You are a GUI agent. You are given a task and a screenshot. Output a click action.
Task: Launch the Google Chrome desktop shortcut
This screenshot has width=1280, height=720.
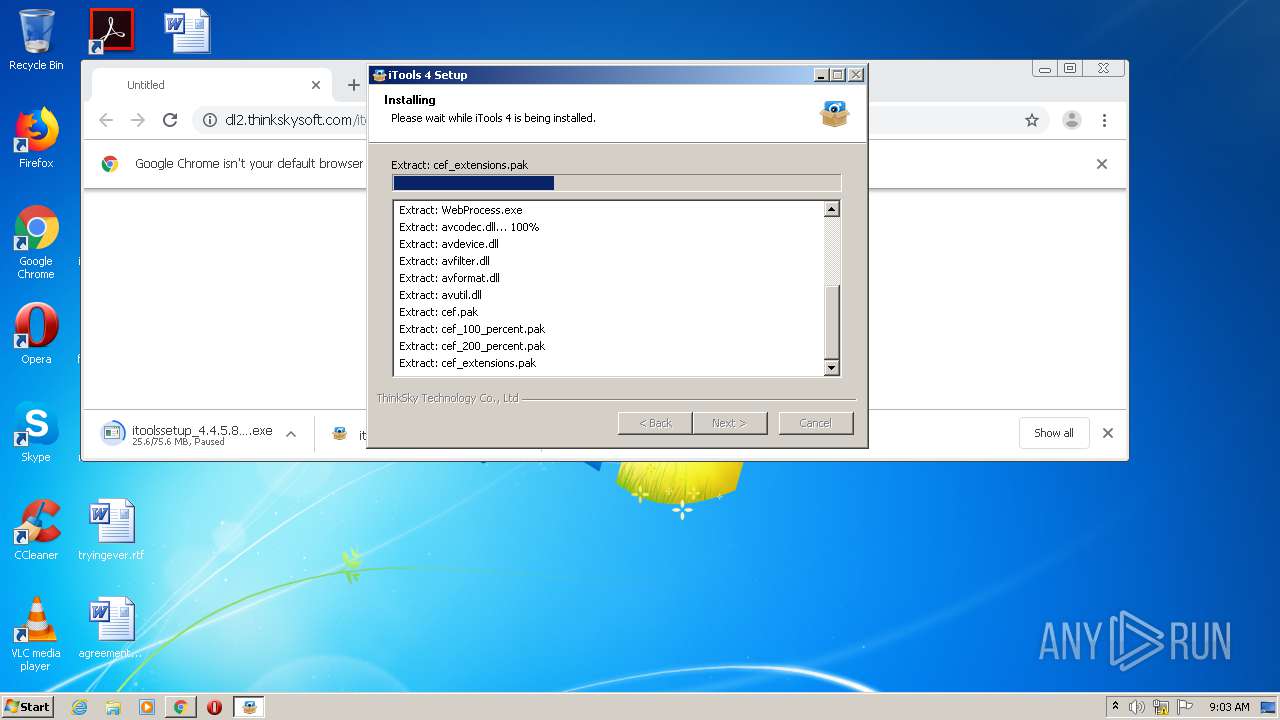(36, 242)
